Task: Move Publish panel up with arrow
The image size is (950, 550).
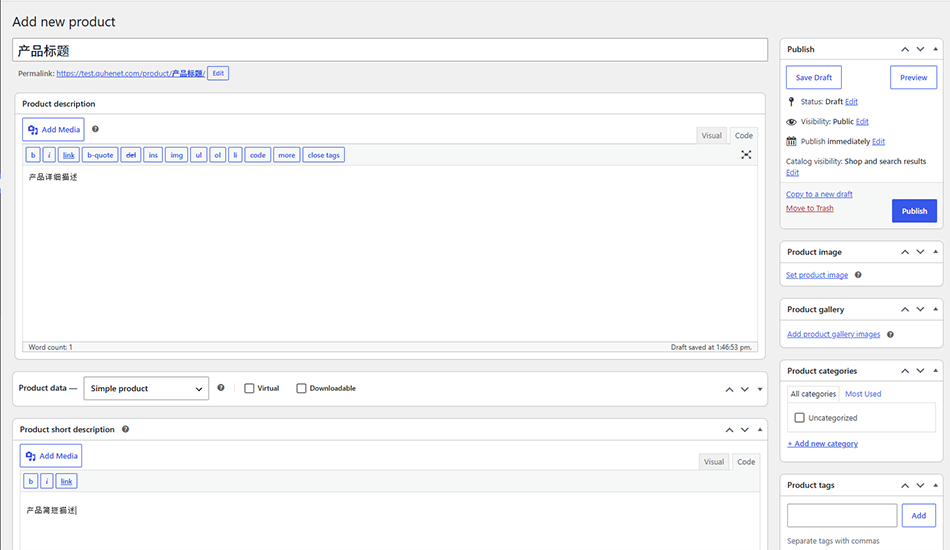Action: click(x=905, y=49)
